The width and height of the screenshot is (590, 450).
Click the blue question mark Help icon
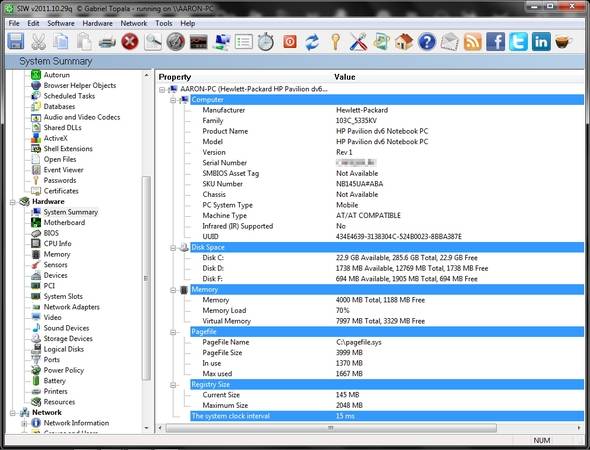[x=427, y=41]
